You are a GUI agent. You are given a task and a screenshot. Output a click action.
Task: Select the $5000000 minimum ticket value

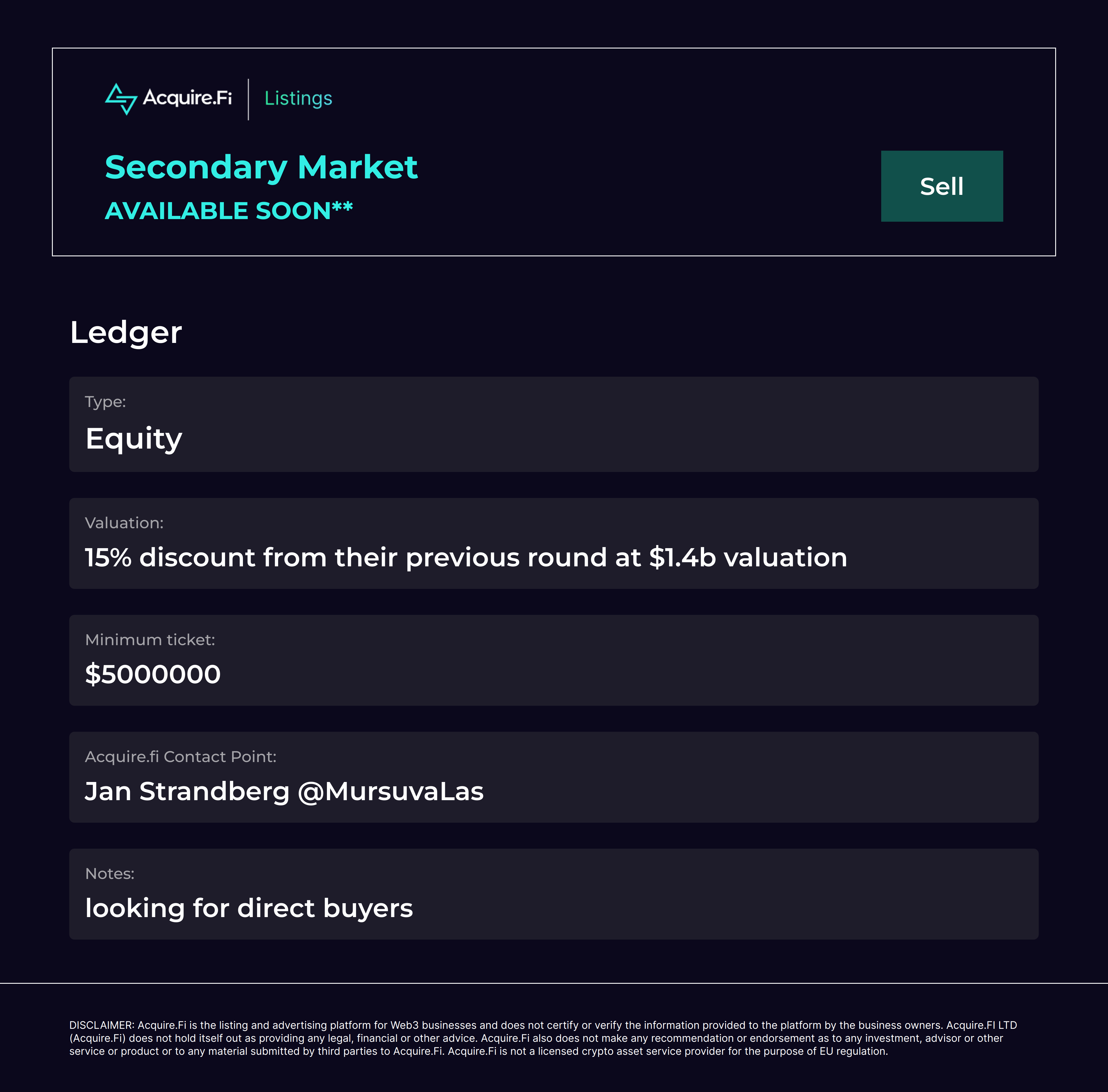pos(152,674)
